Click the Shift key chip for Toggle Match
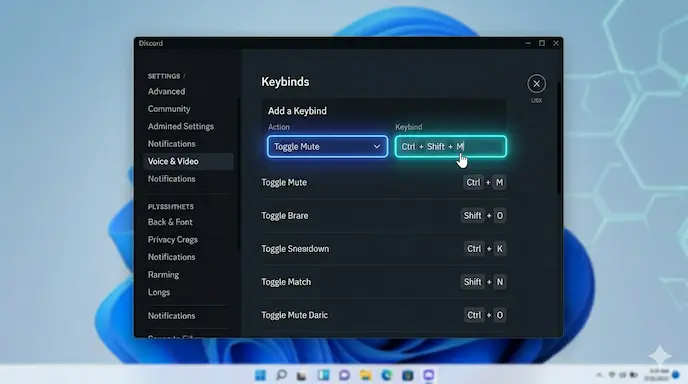This screenshot has width=688, height=384. 473,282
